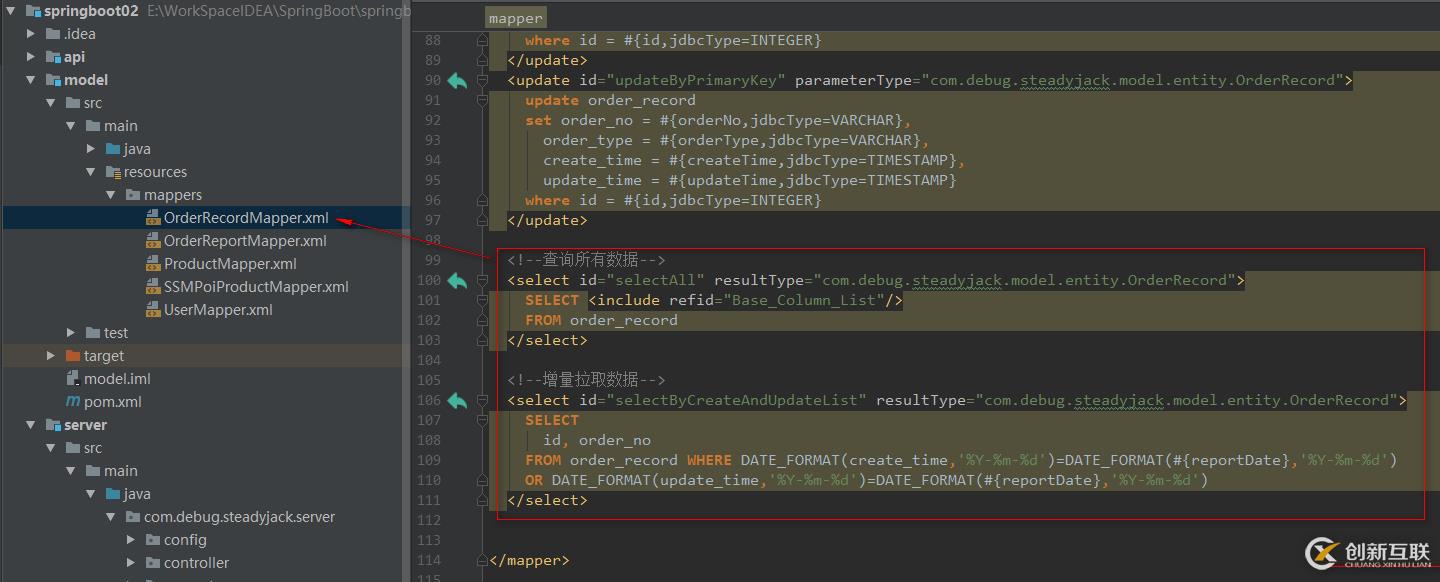
Task: Expand the controller package in server
Action: pyautogui.click(x=131, y=563)
